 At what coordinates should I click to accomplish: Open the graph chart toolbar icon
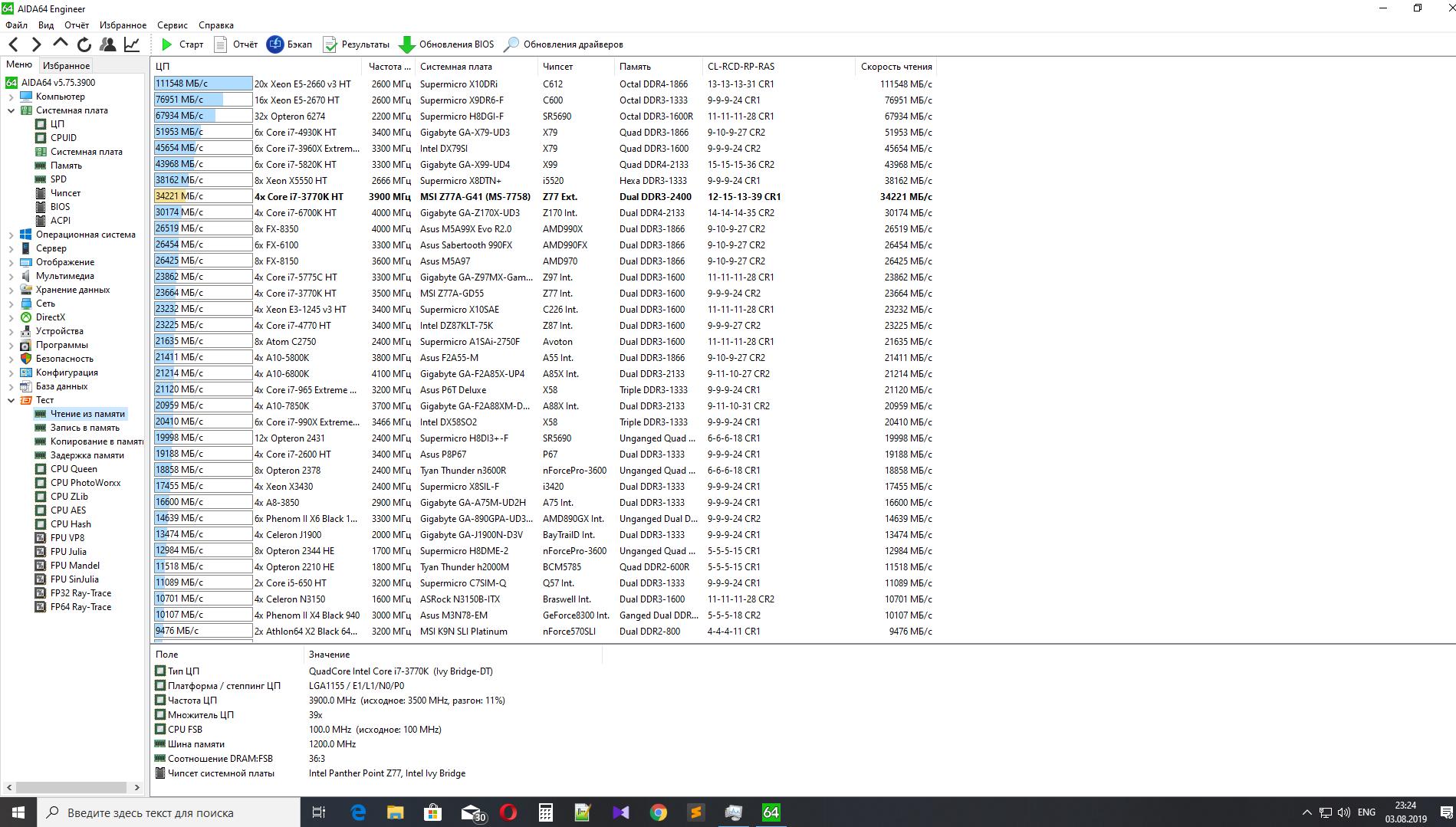click(x=132, y=44)
